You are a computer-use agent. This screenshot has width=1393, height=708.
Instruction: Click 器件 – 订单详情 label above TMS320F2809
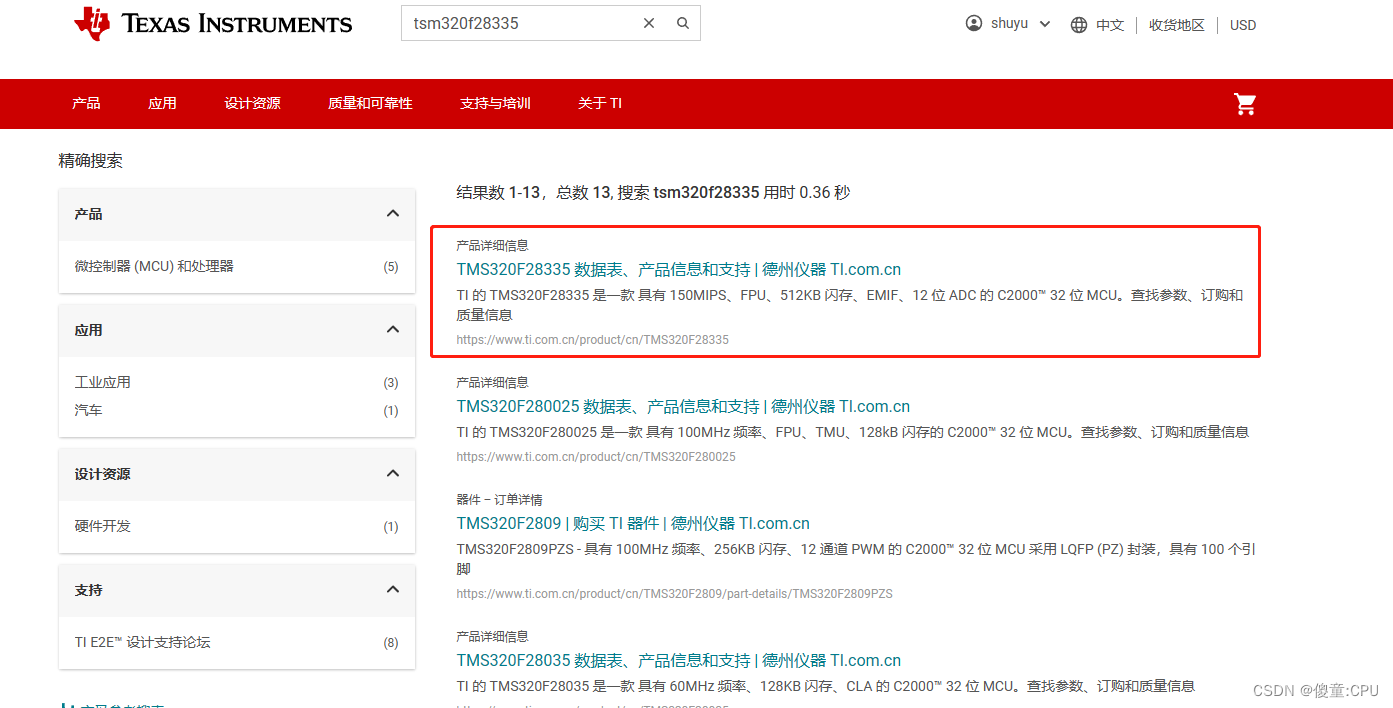(x=499, y=499)
